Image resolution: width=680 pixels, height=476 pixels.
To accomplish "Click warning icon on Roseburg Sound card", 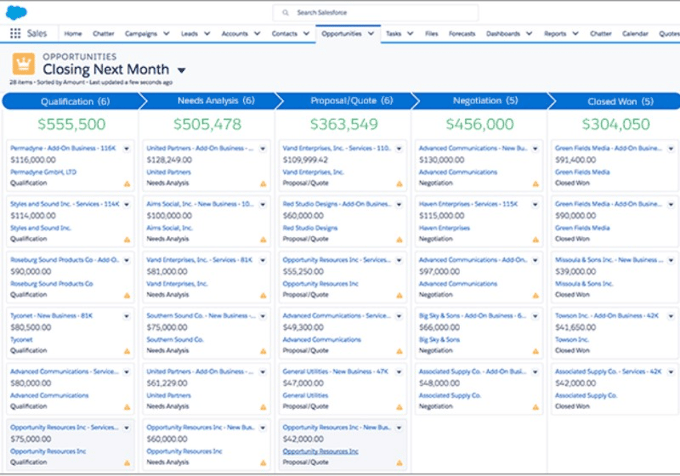I will pos(127,296).
